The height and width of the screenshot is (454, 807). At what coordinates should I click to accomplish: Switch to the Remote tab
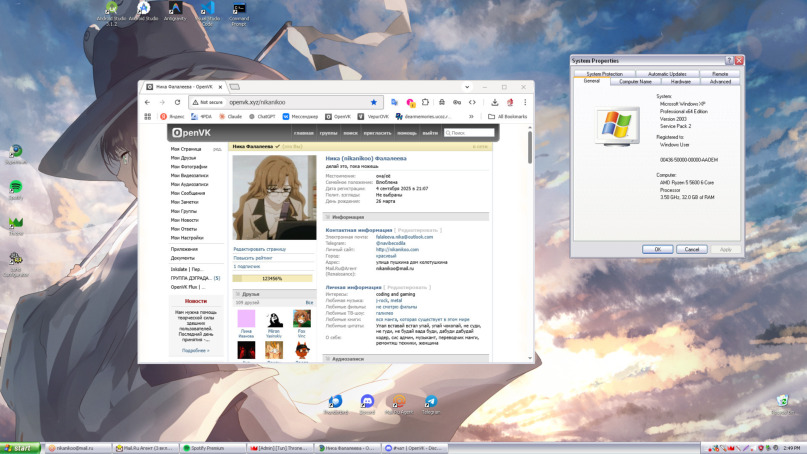pyautogui.click(x=720, y=74)
